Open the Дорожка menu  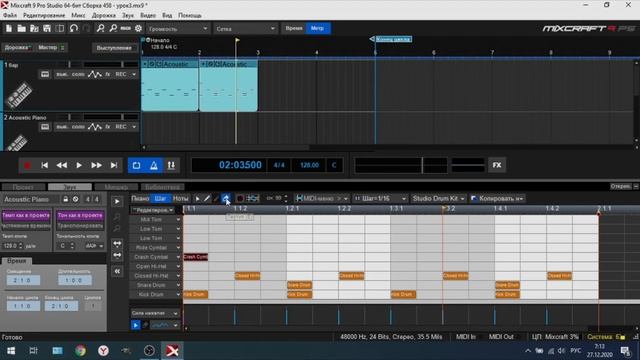pos(104,15)
